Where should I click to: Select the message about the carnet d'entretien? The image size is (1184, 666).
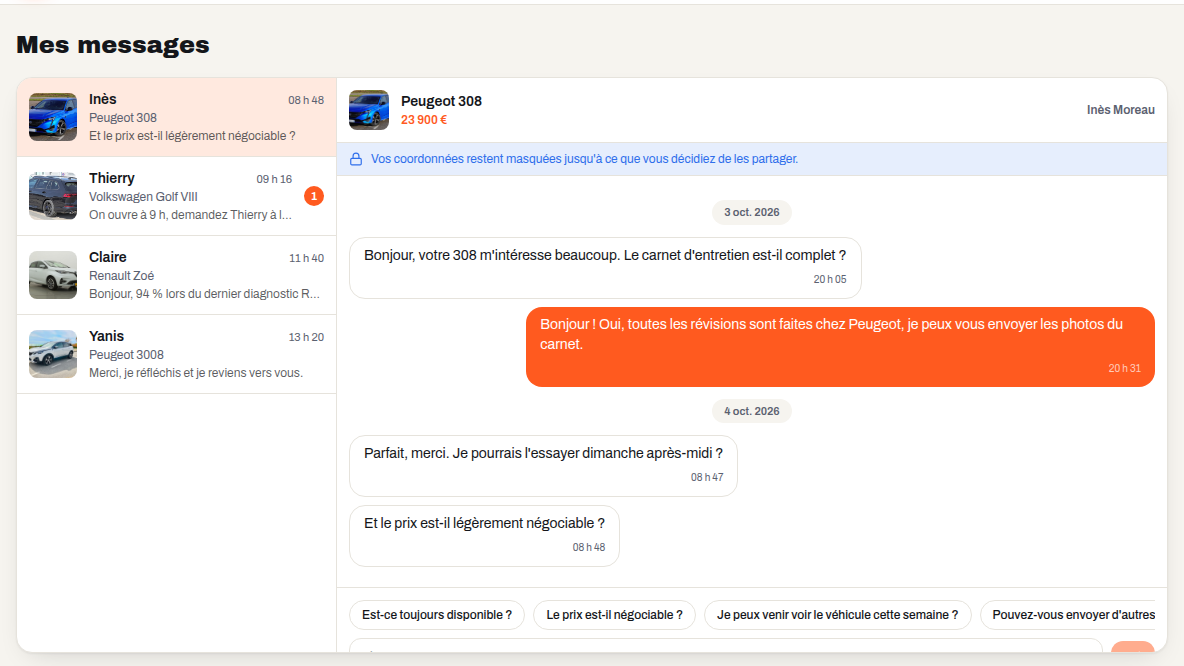pos(605,268)
